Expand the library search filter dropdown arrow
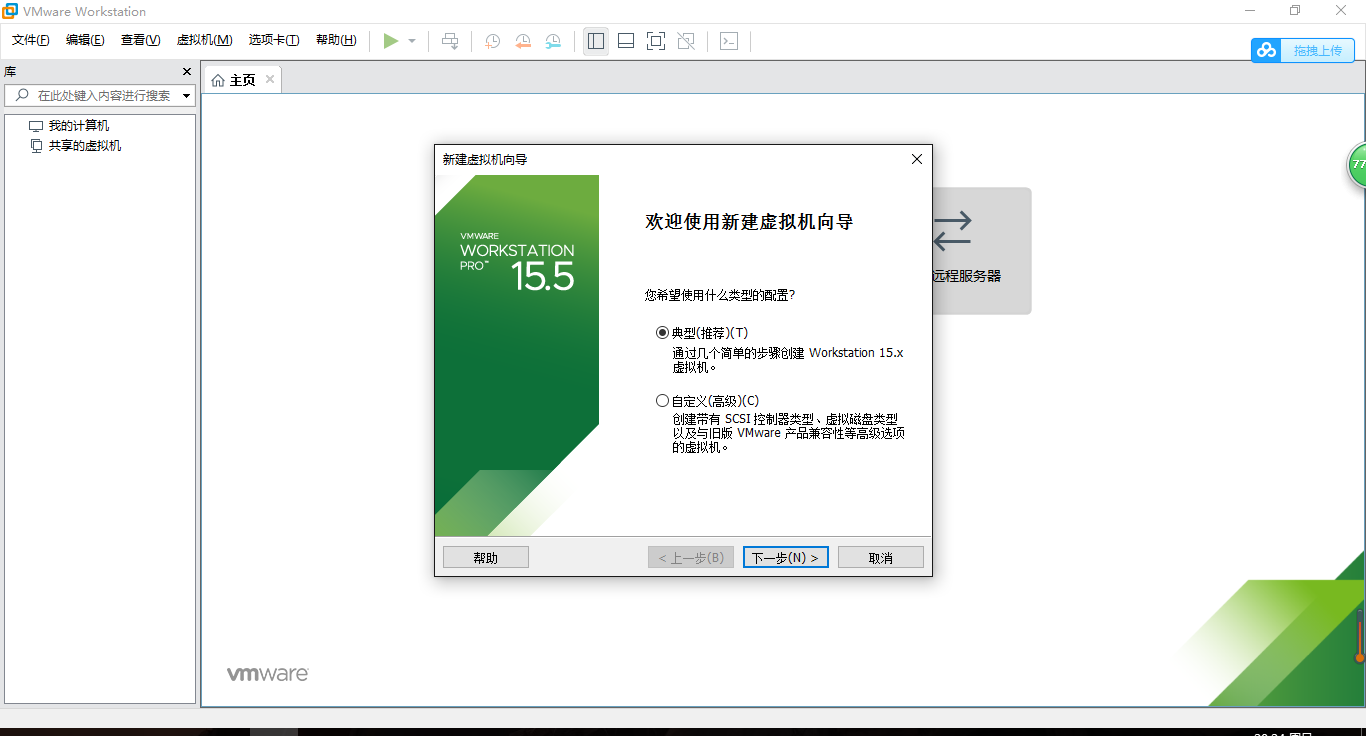 [186, 96]
